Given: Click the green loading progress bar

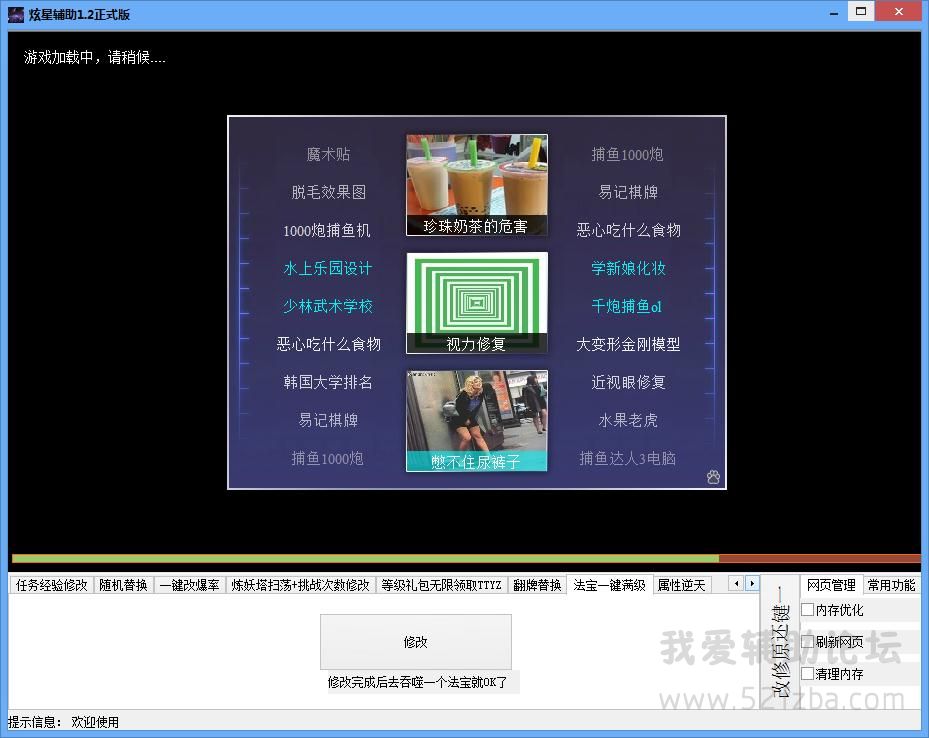Looking at the screenshot, I should [365, 558].
